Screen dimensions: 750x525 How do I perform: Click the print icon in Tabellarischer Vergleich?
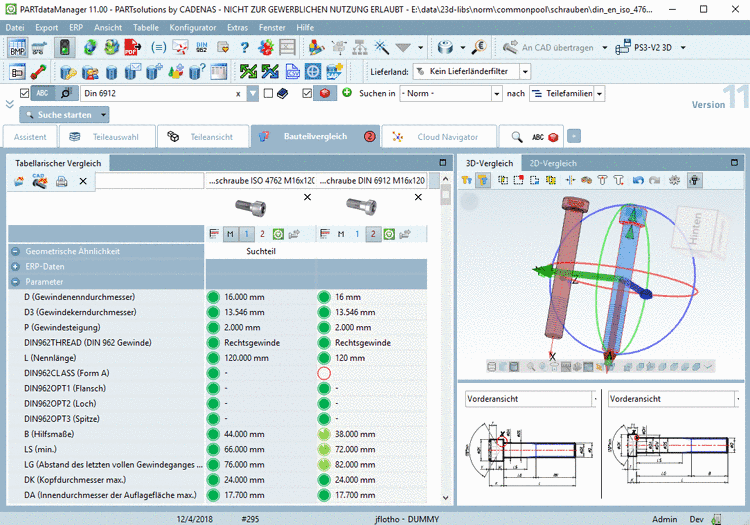click(61, 181)
